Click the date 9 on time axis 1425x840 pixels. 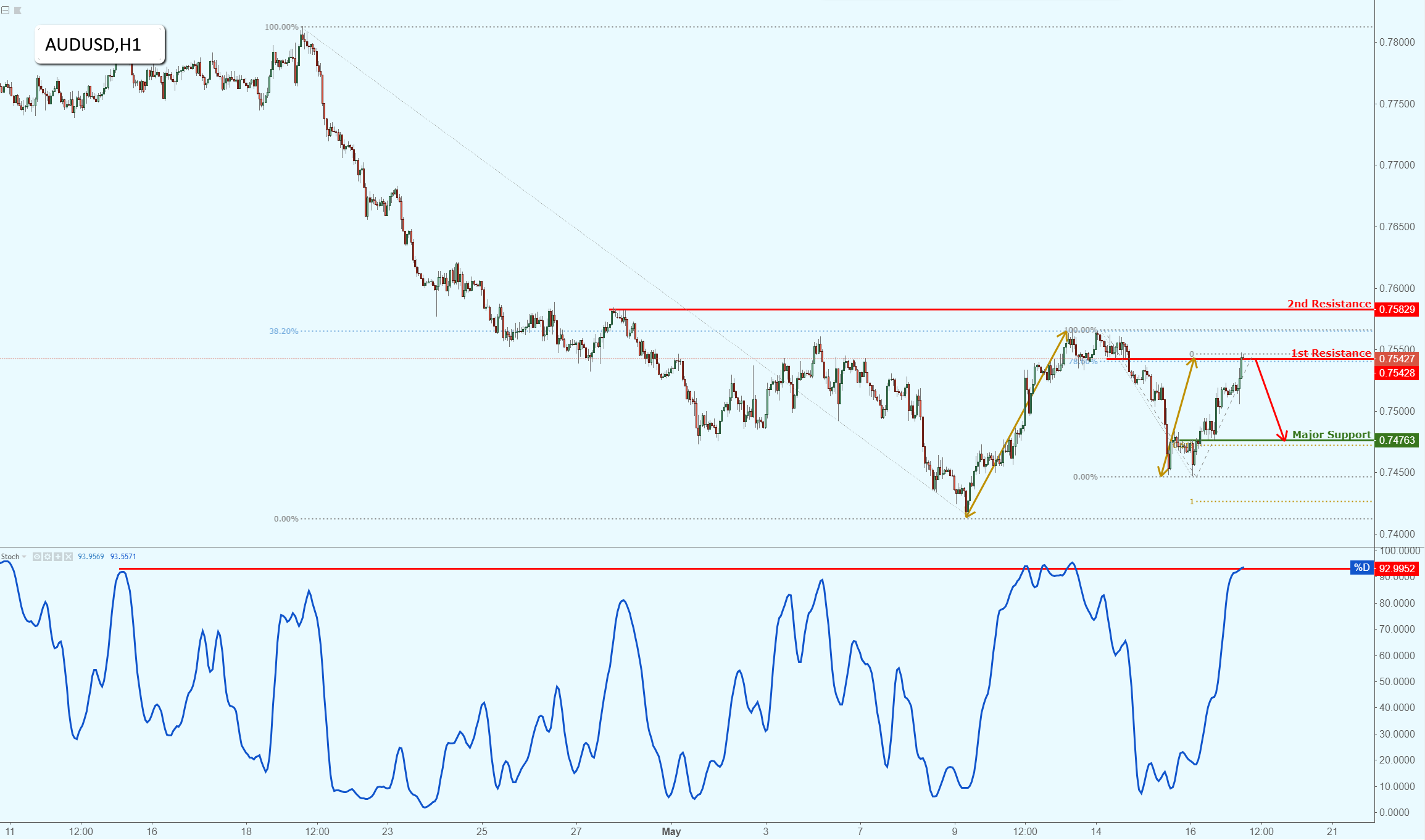point(955,831)
